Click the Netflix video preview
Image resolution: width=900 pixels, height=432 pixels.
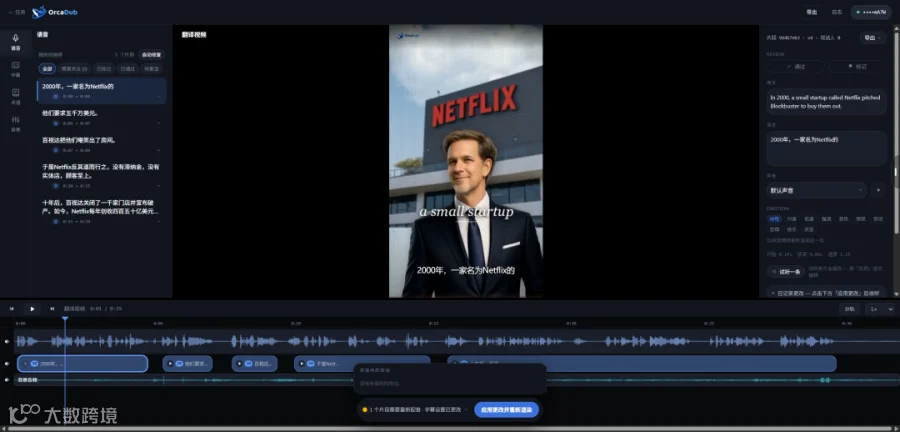[x=465, y=161]
